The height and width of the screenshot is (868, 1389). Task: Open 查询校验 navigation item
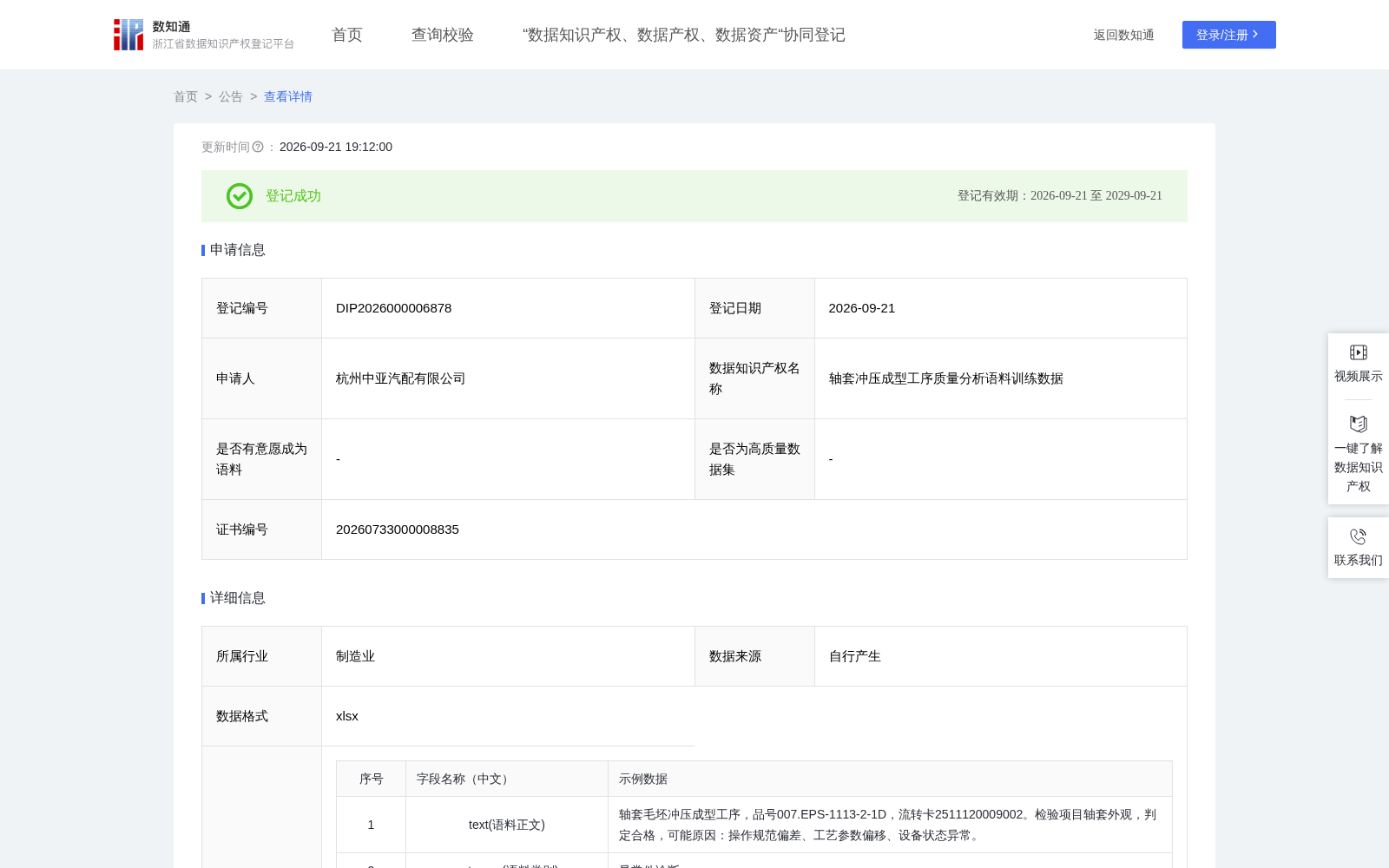click(443, 35)
